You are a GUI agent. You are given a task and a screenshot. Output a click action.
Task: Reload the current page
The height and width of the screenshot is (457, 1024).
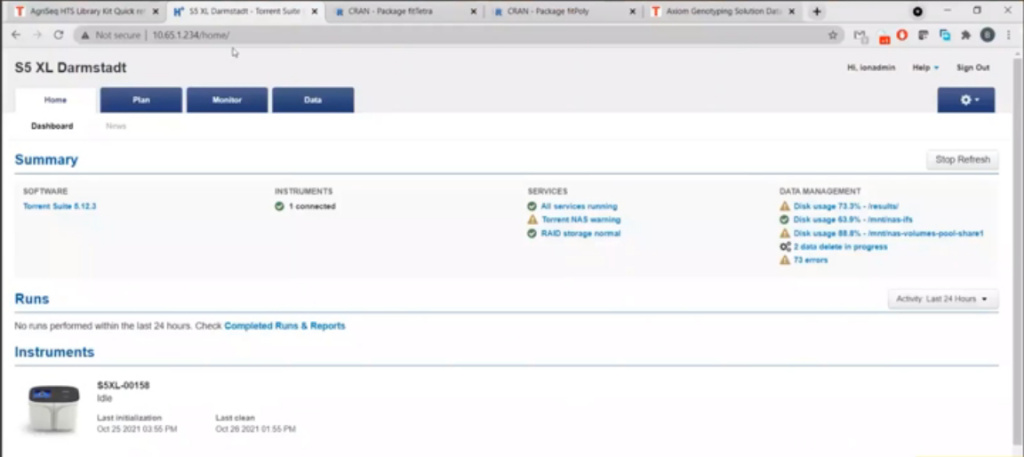(x=58, y=35)
